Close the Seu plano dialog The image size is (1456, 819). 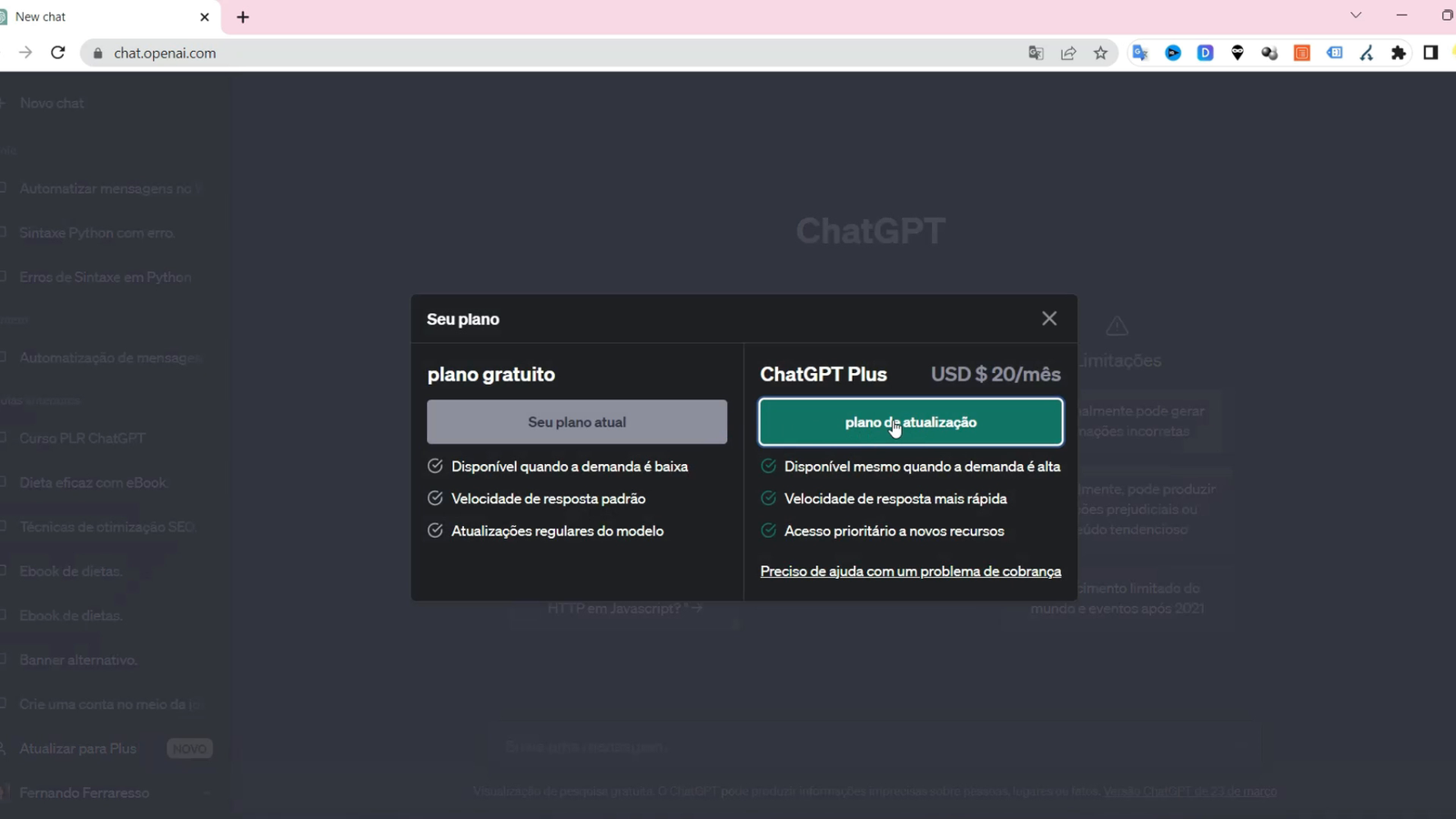pos(1049,318)
